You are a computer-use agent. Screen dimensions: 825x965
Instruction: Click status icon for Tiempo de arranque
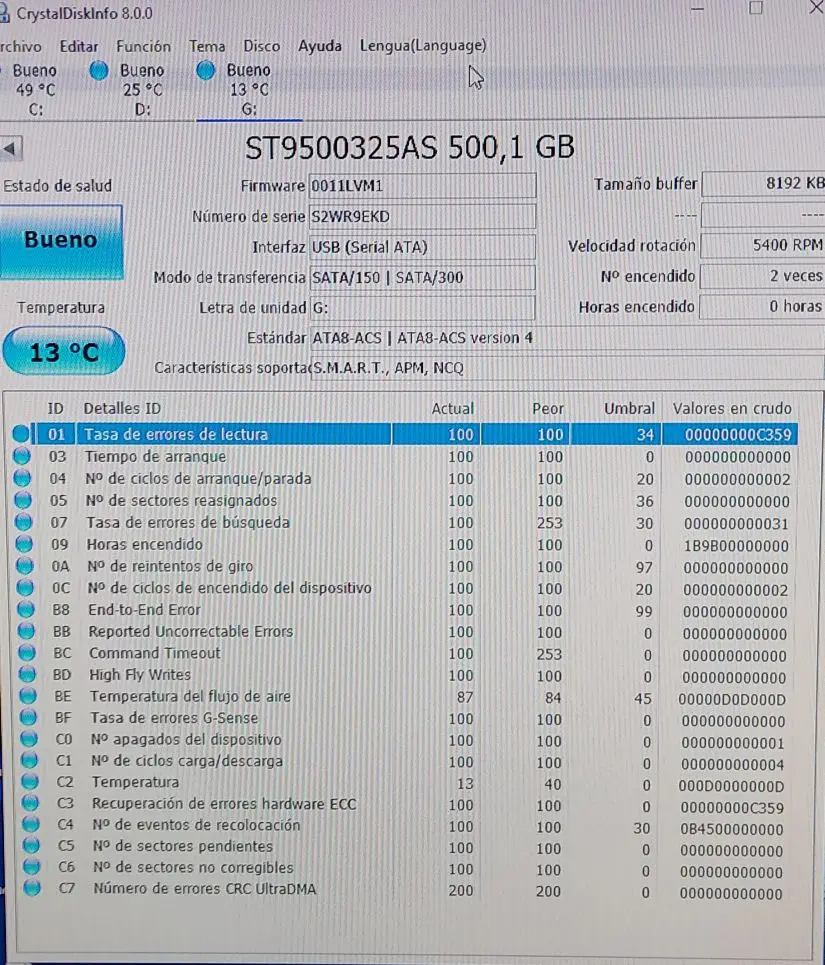[x=22, y=456]
